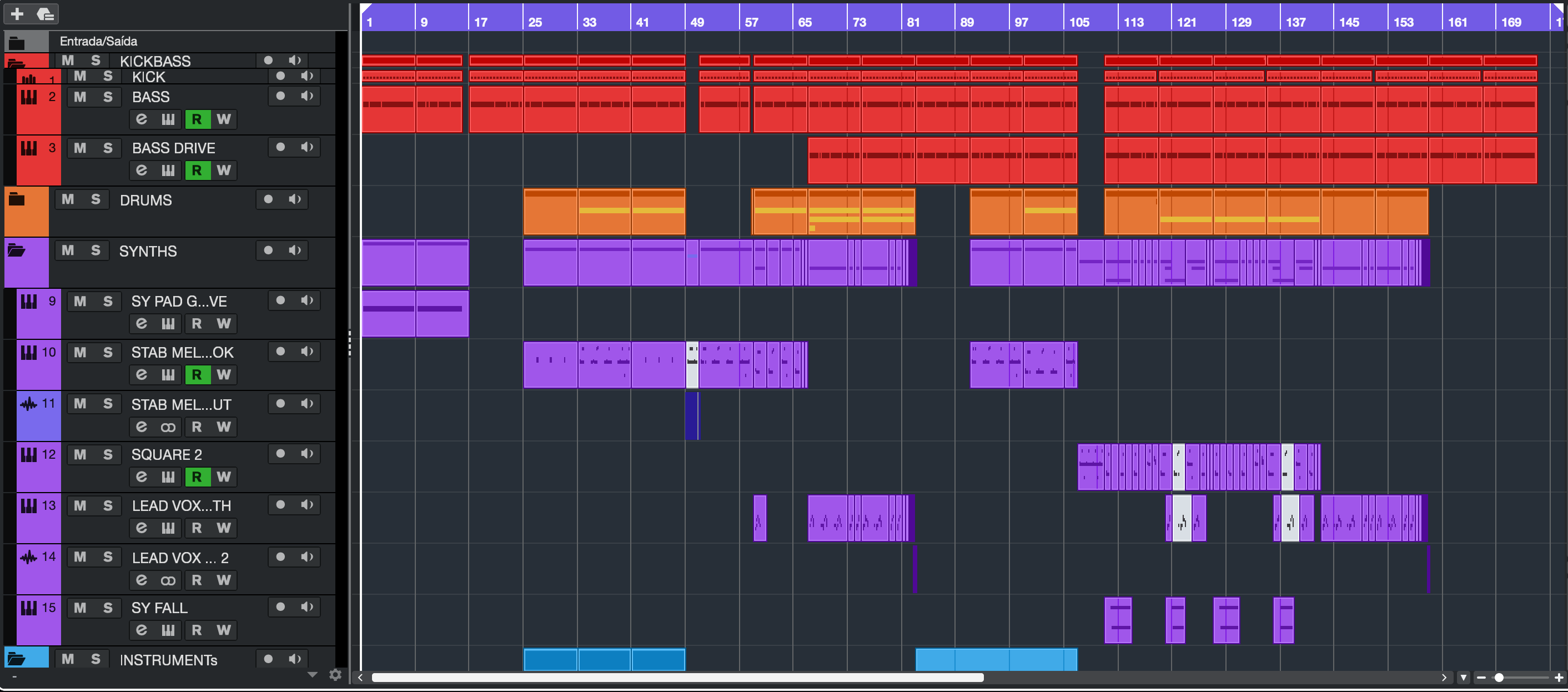The width and height of the screenshot is (1568, 692).
Task: Select the first orange DRUMS part
Action: (550, 212)
